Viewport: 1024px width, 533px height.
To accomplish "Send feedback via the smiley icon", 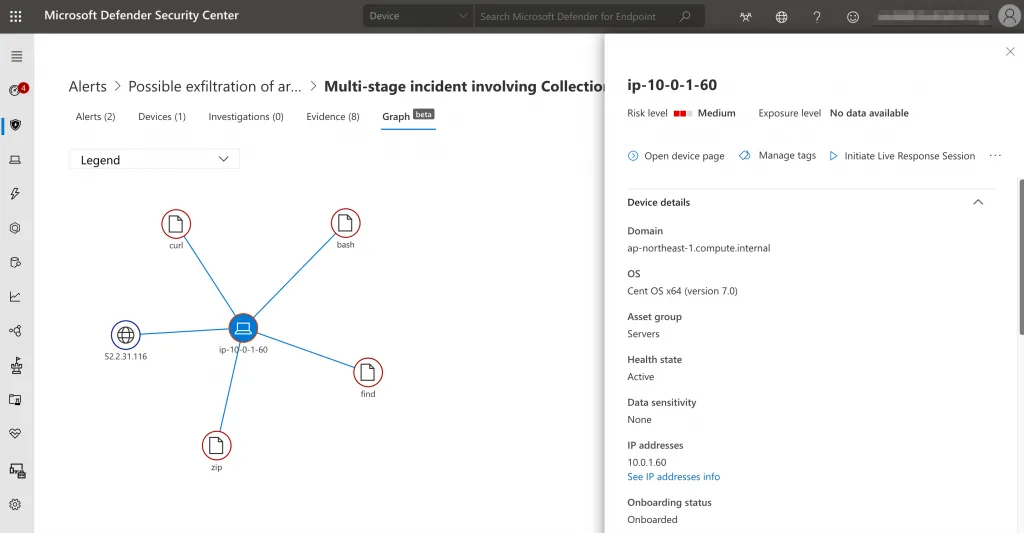I will (x=852, y=17).
